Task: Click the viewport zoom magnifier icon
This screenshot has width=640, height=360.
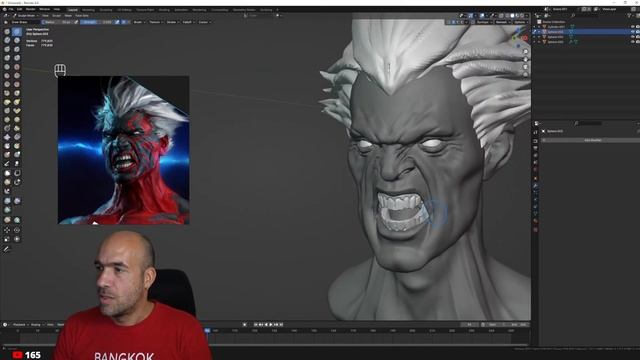Action: tap(525, 52)
